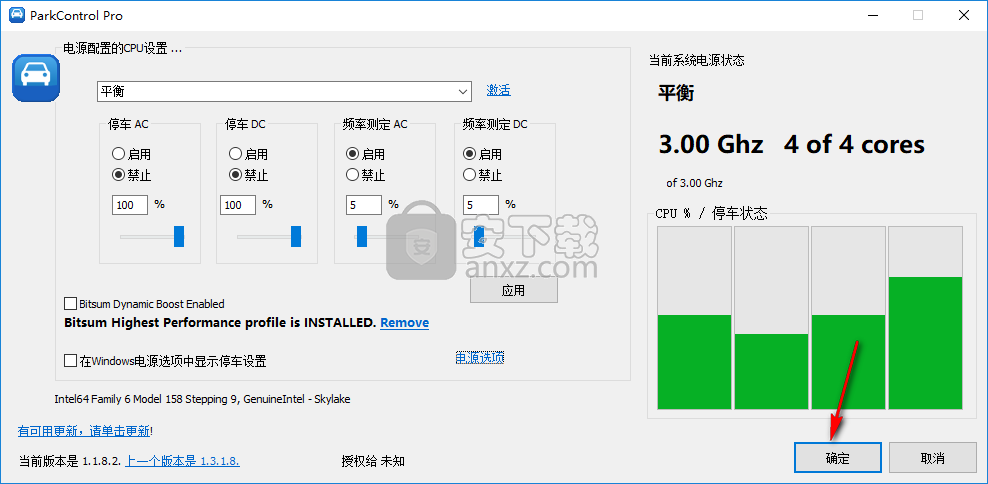The width and height of the screenshot is (988, 484).
Task: Click the ParkControl car icon in title bar
Action: pyautogui.click(x=17, y=16)
